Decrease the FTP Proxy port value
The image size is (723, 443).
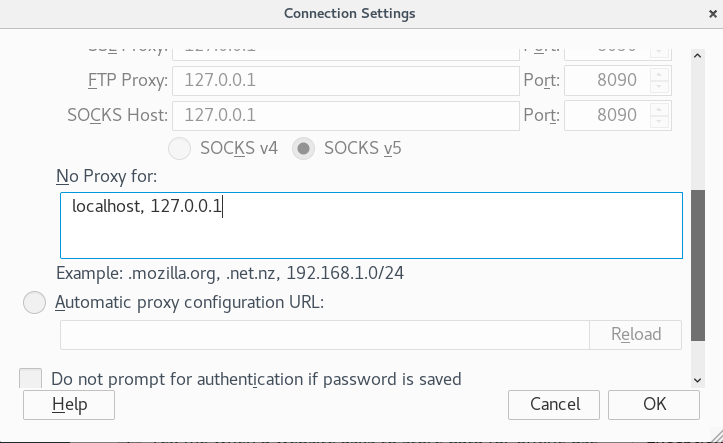[659, 86]
